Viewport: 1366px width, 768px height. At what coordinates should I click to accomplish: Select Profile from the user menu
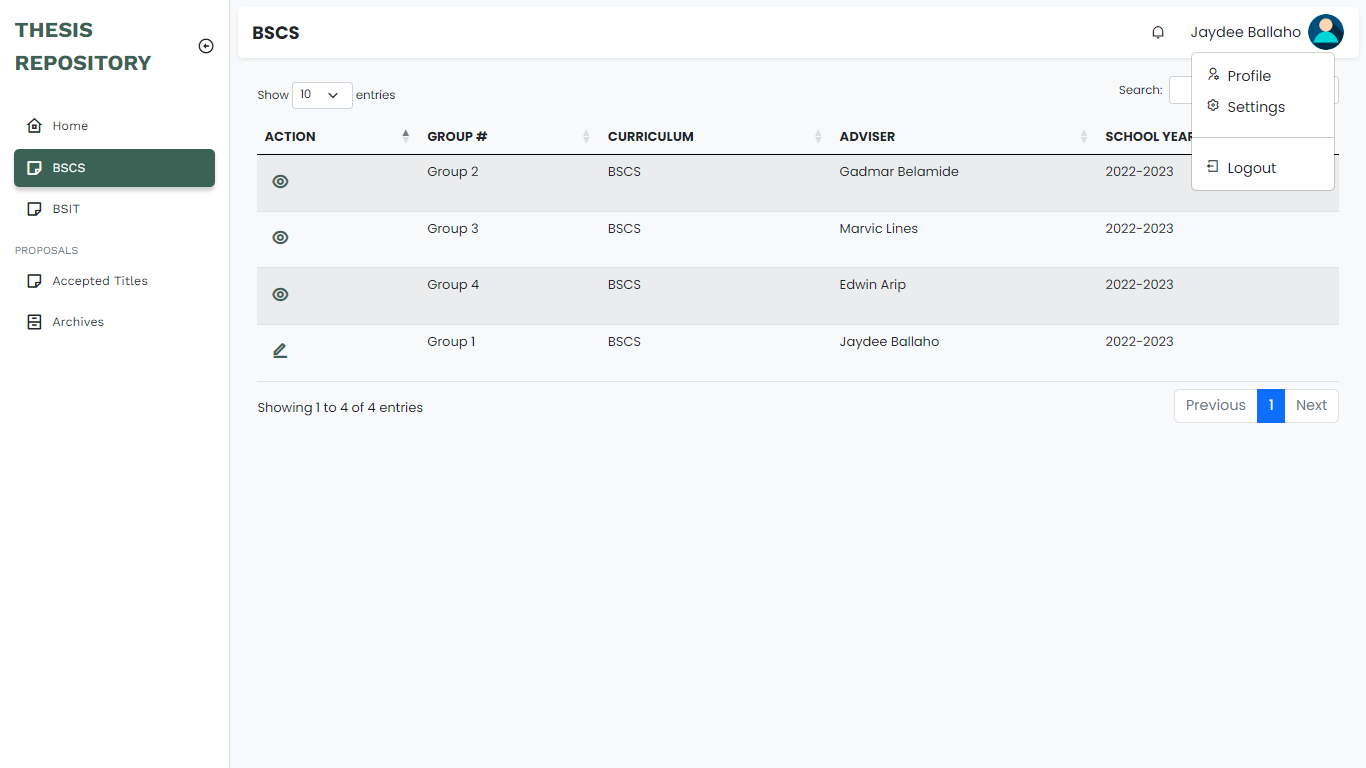(x=1248, y=76)
